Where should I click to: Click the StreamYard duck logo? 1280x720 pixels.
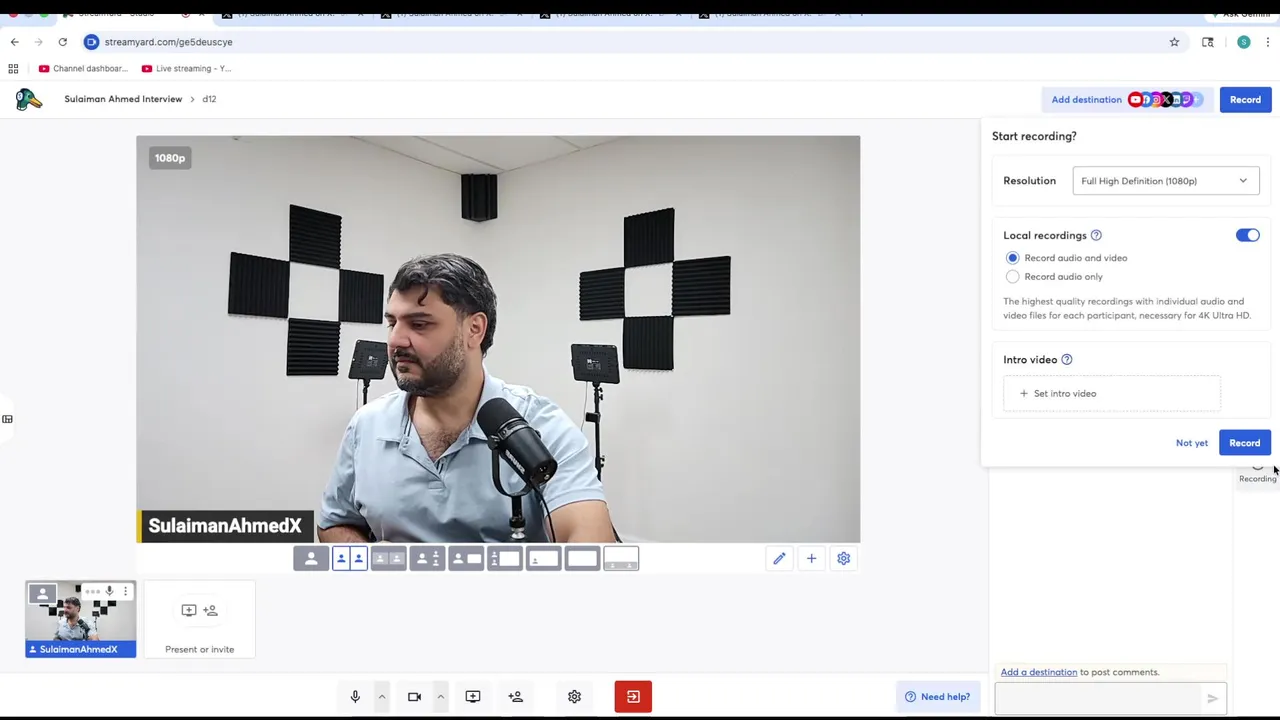click(29, 99)
